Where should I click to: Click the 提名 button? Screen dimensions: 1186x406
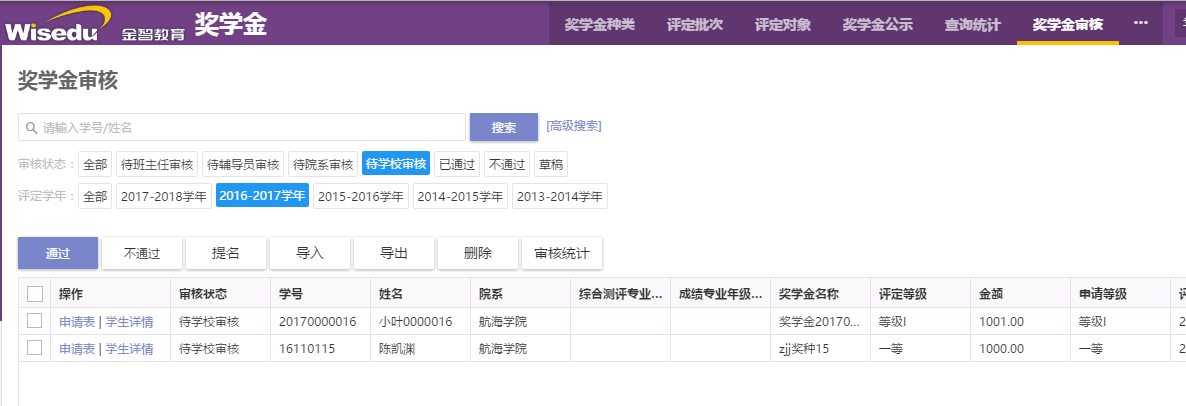click(226, 253)
